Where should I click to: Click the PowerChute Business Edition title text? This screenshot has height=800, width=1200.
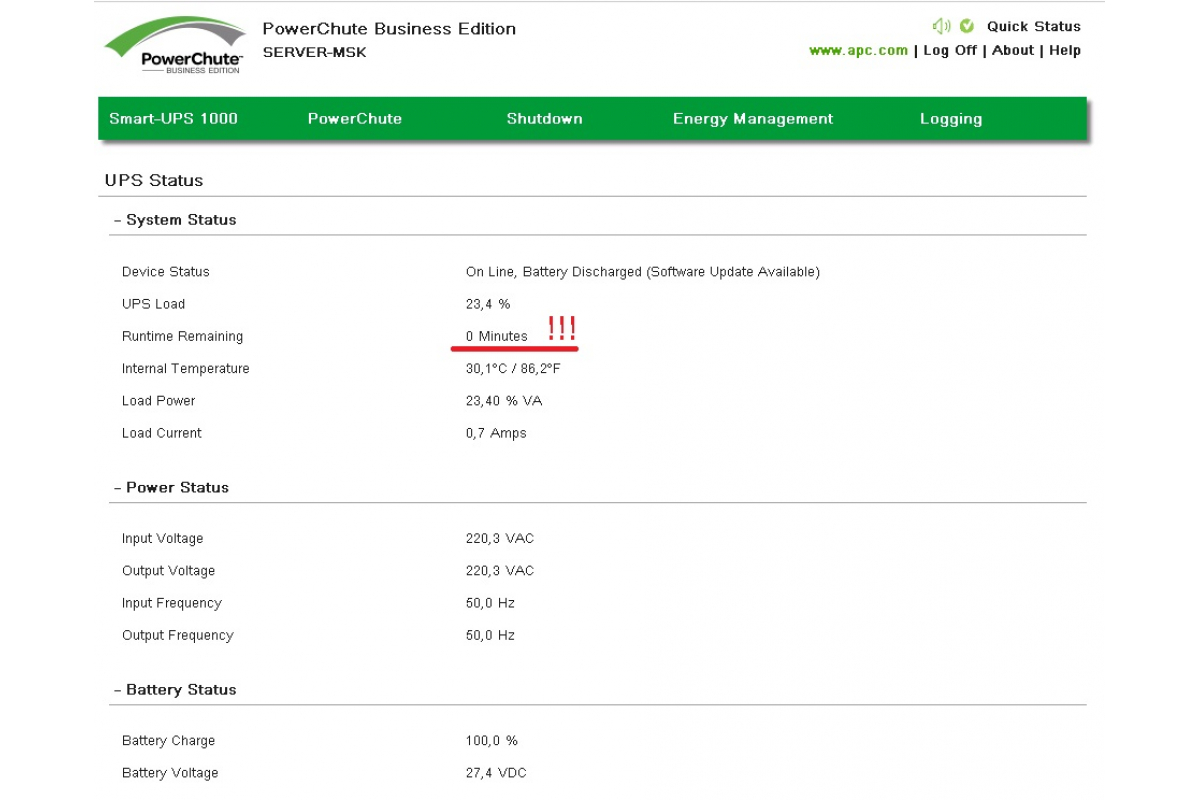[389, 29]
